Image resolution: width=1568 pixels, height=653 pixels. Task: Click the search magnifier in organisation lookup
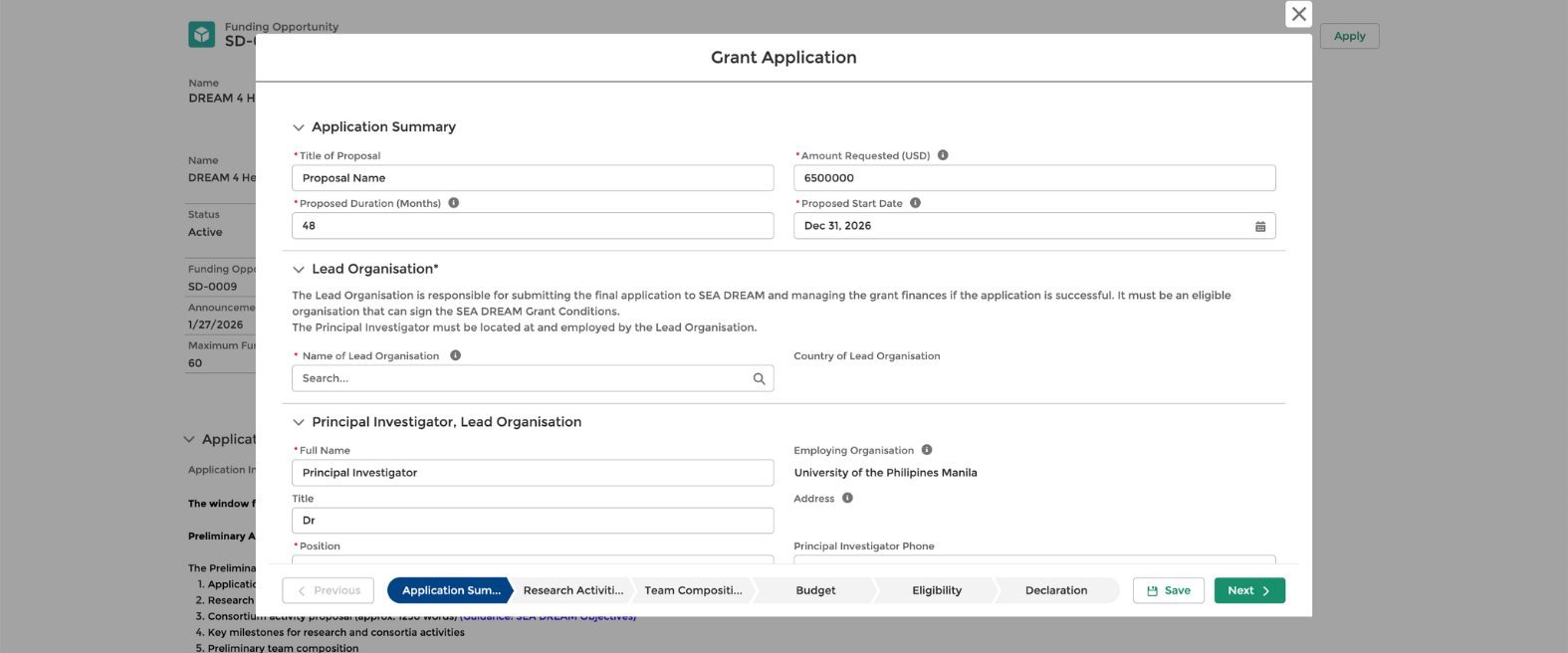point(759,378)
